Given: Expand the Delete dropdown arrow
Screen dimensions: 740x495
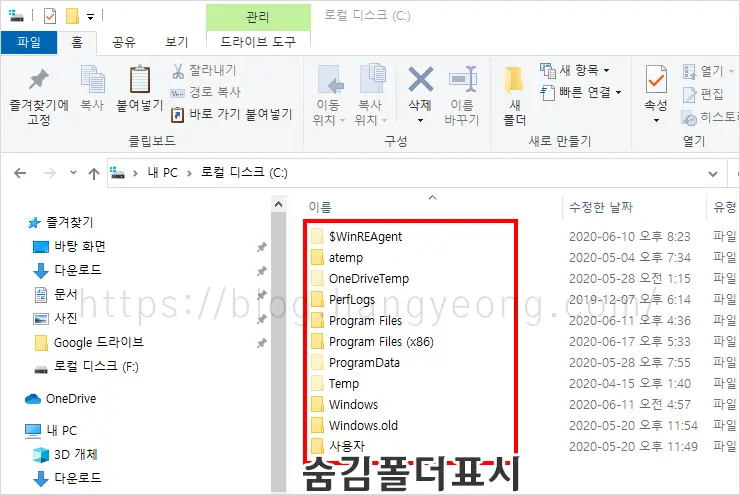Looking at the screenshot, I should click(420, 121).
